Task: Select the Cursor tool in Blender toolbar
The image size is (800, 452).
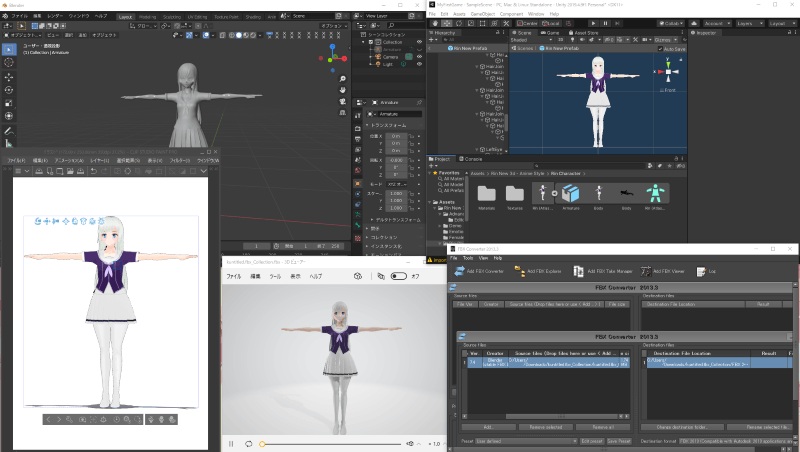Action: point(9,62)
